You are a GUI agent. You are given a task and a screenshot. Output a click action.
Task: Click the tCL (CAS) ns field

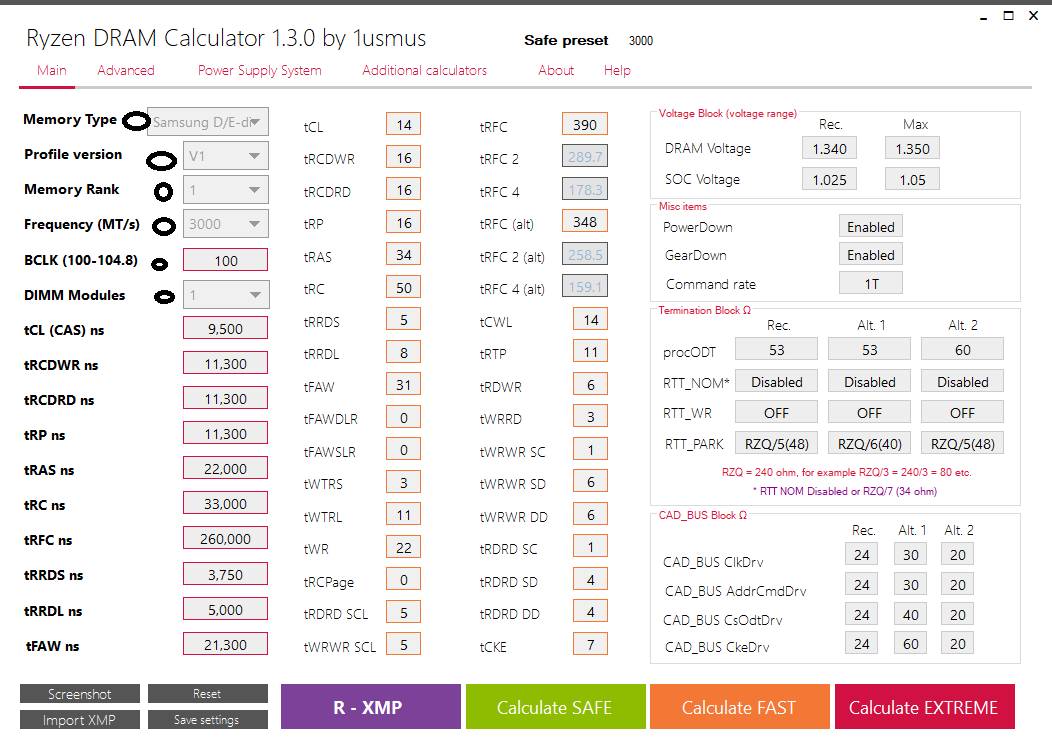[x=225, y=329]
